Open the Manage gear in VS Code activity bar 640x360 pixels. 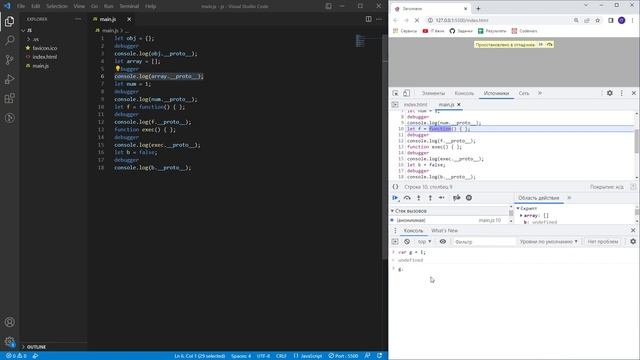click(x=9, y=341)
